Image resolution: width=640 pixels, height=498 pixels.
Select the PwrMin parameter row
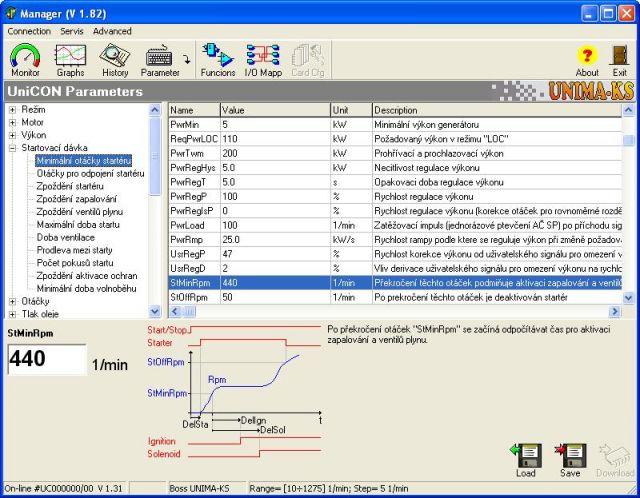point(395,124)
